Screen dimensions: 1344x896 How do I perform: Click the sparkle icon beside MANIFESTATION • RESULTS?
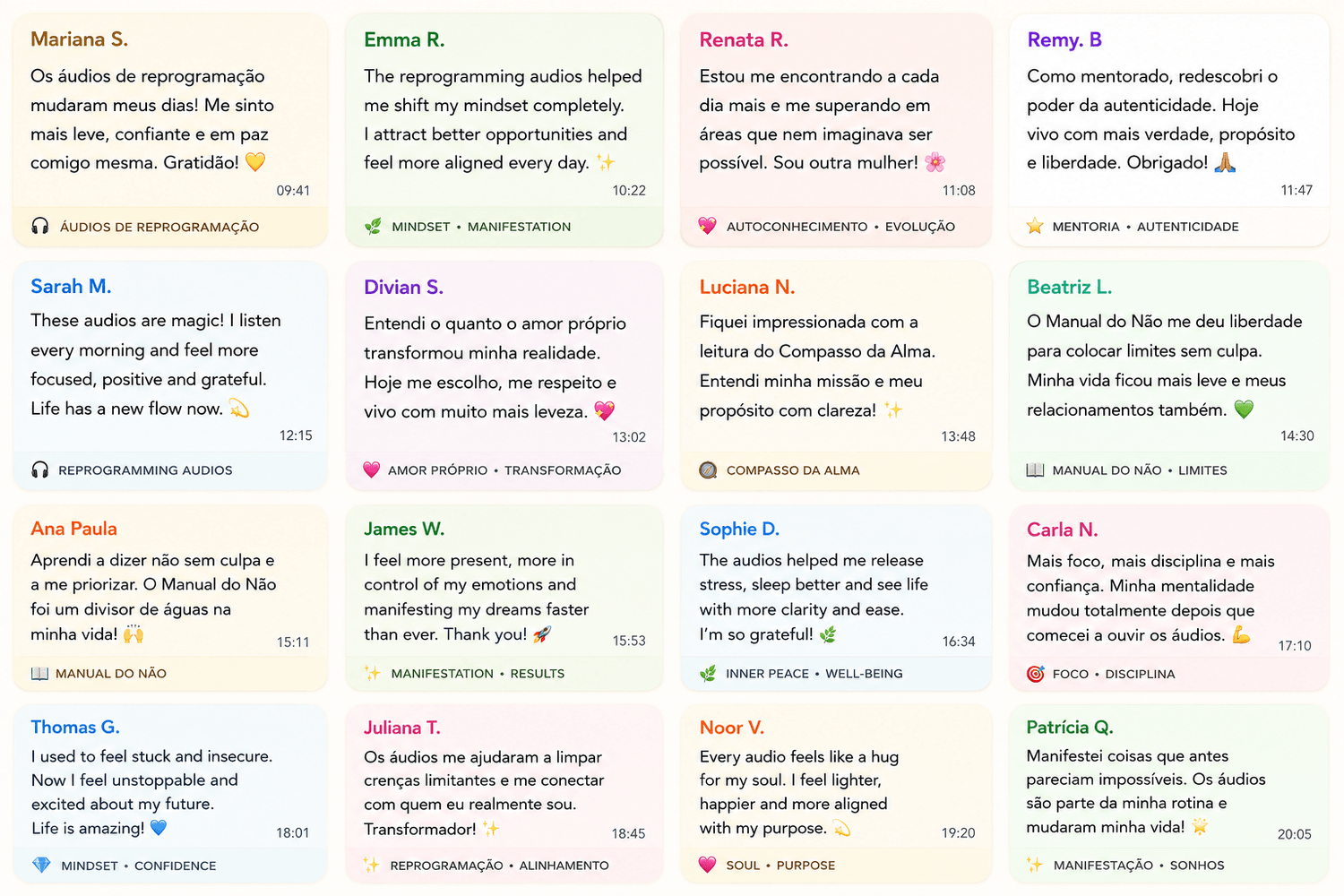click(373, 673)
